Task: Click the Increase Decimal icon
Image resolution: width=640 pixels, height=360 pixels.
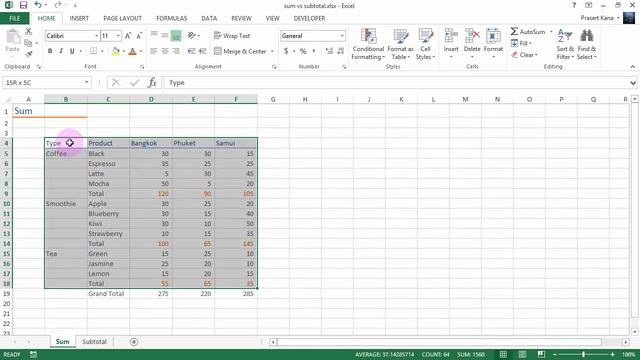Action: coord(329,51)
